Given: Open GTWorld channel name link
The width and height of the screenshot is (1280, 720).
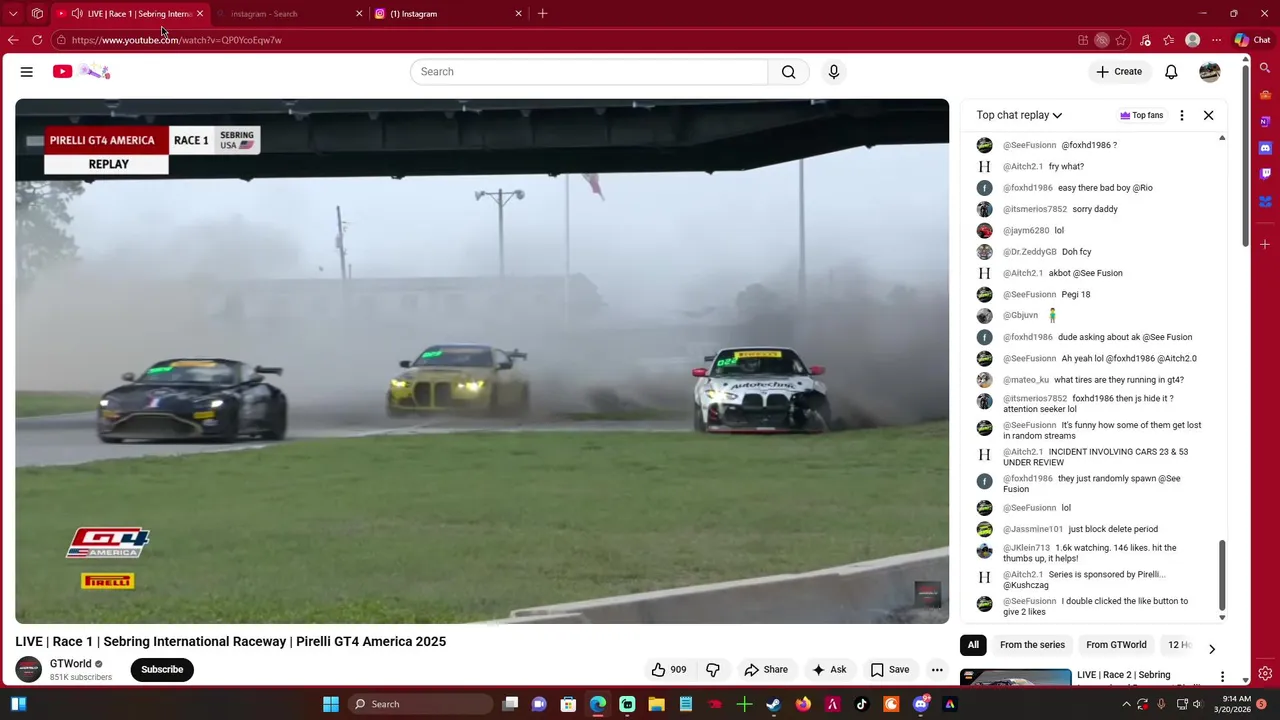Looking at the screenshot, I should [70, 664].
